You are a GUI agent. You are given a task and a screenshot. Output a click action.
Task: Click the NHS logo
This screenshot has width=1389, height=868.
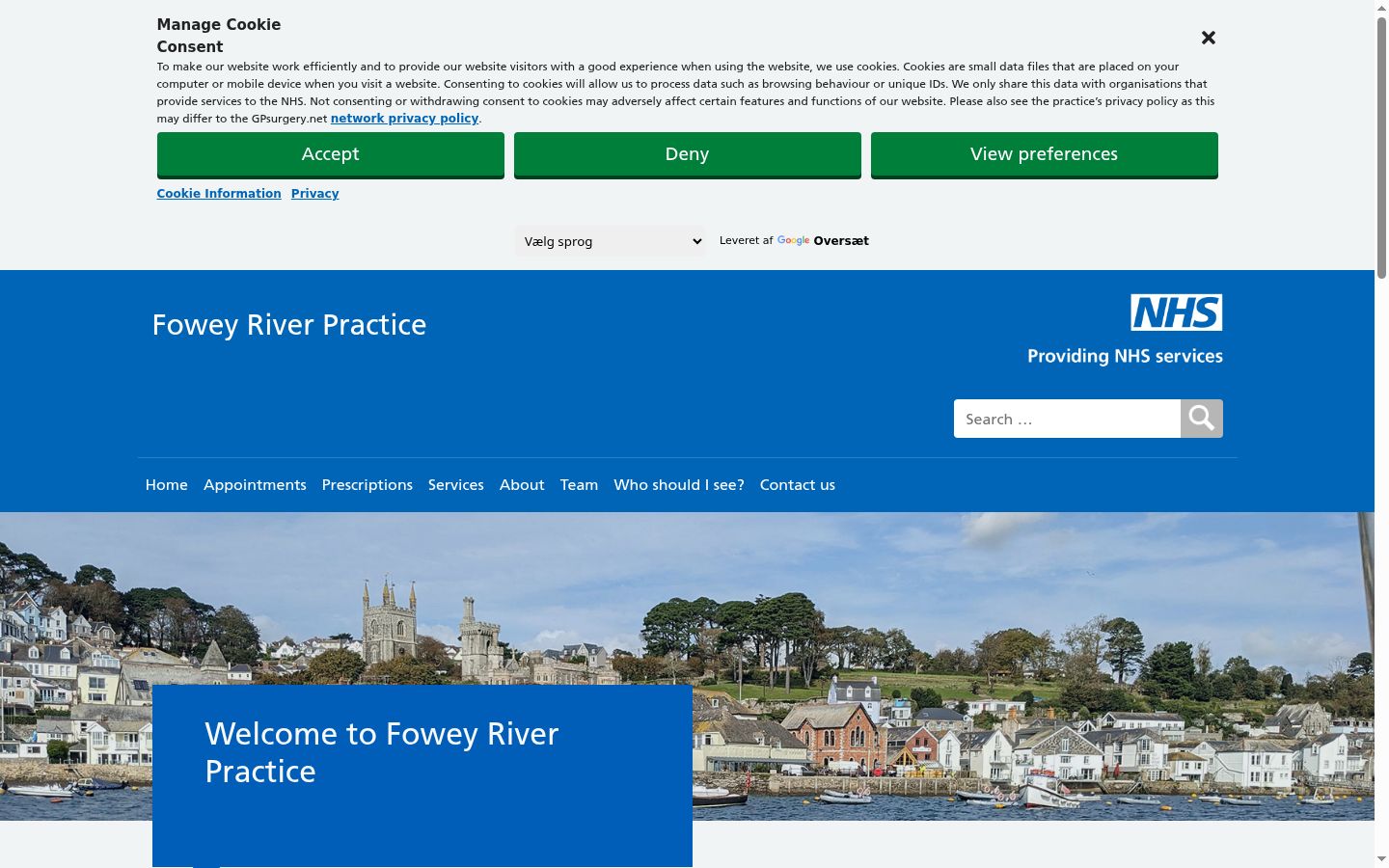pos(1177,312)
